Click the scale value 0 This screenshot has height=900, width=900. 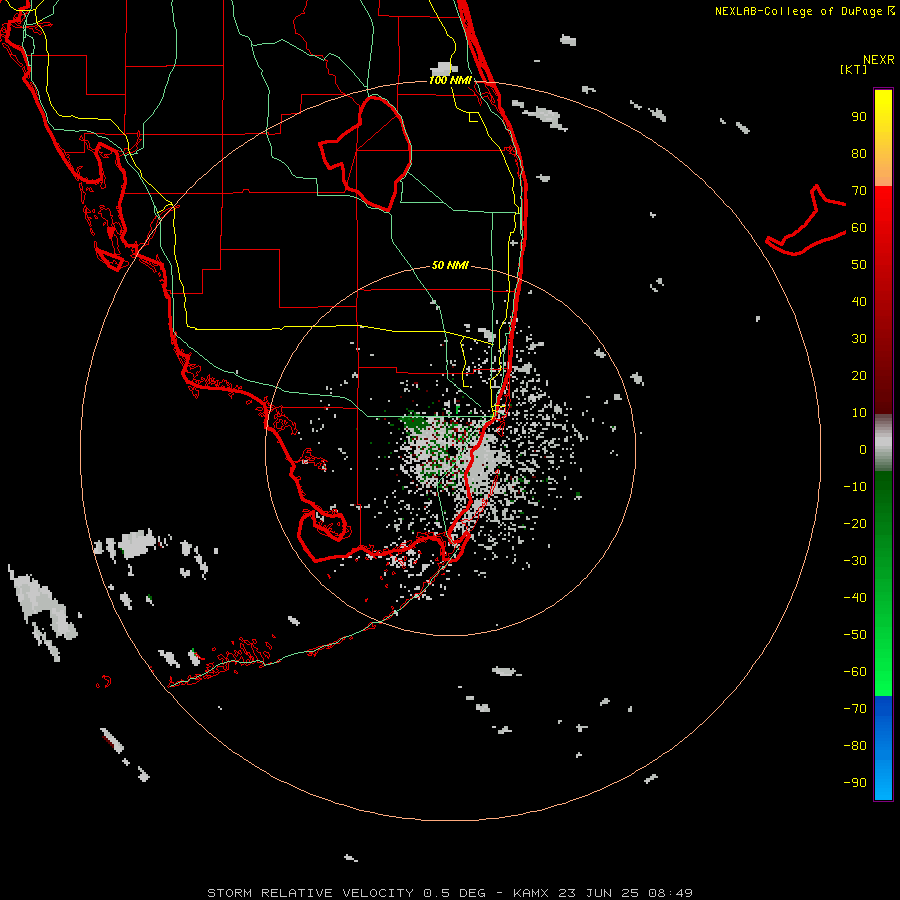863,449
